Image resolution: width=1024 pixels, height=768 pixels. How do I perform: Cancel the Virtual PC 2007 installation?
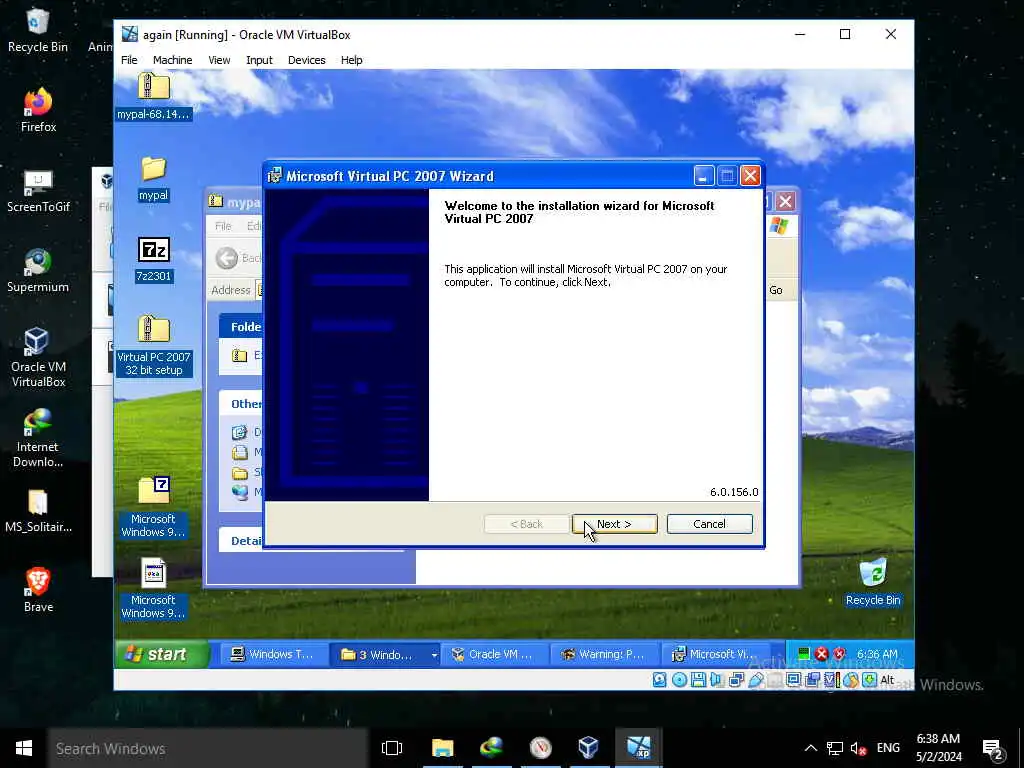coord(709,524)
